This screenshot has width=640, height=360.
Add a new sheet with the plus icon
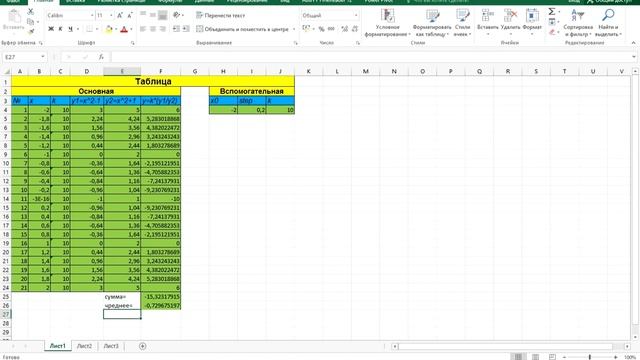click(142, 346)
